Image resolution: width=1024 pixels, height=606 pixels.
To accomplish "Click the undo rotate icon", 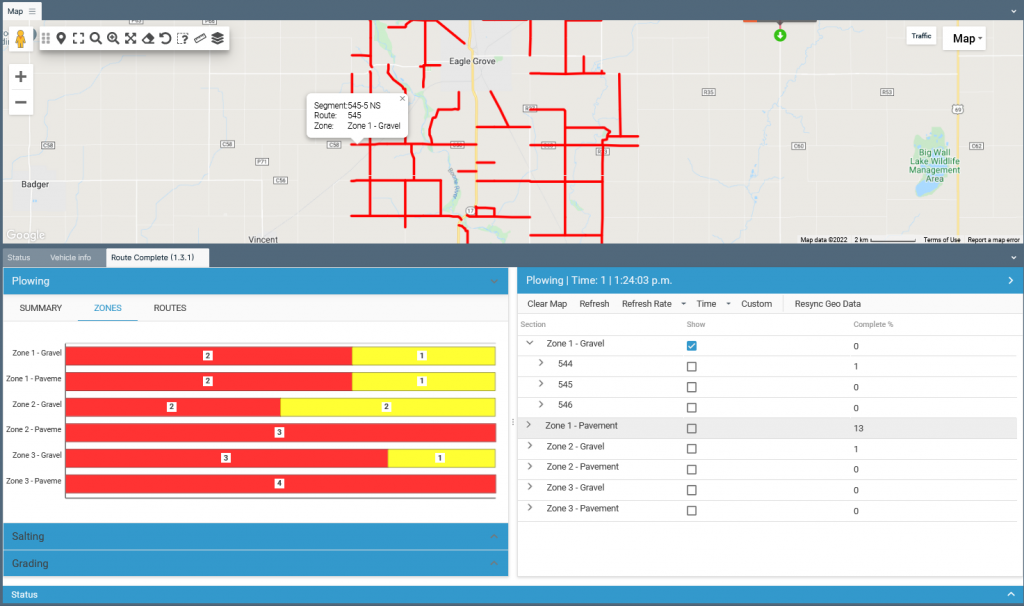I will coord(166,39).
